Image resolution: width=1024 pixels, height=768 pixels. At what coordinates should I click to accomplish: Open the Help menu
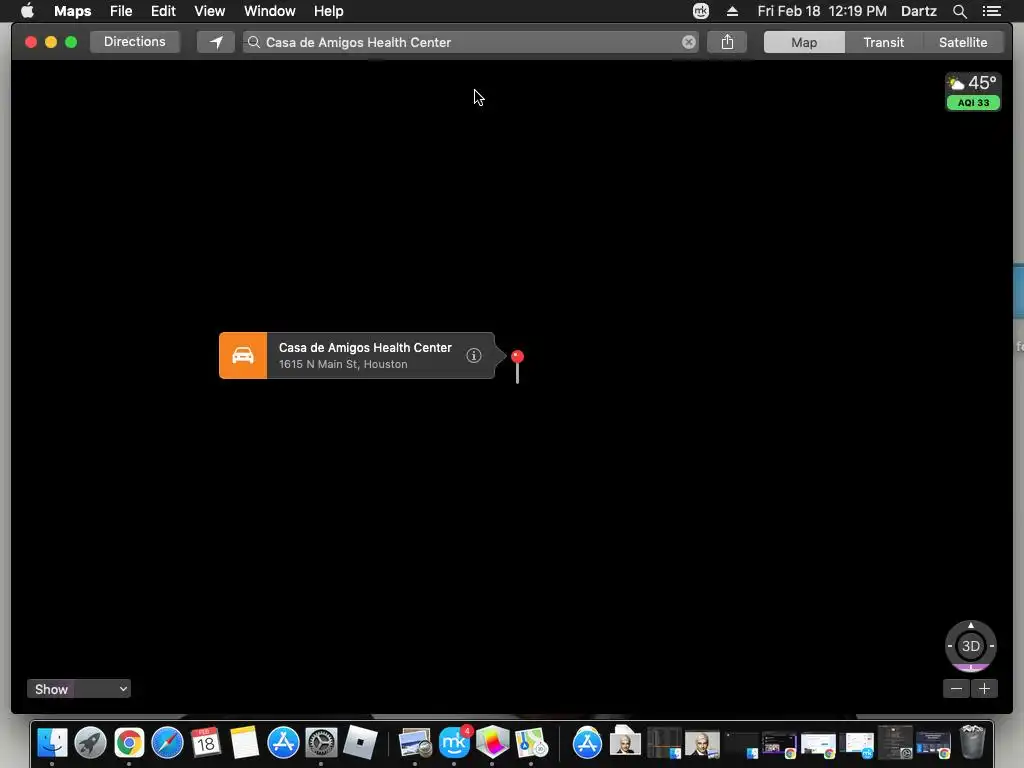click(x=328, y=11)
